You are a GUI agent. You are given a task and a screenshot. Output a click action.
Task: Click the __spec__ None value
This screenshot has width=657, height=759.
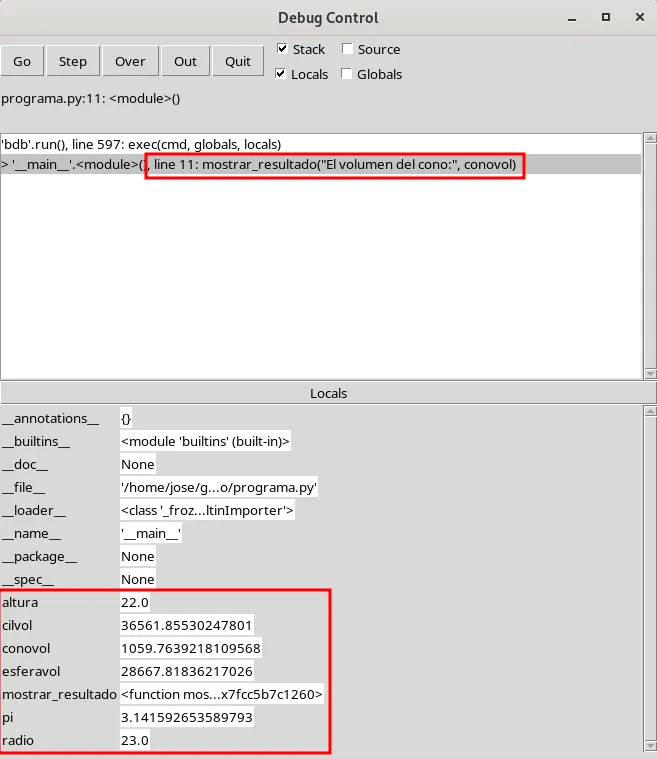(138, 579)
